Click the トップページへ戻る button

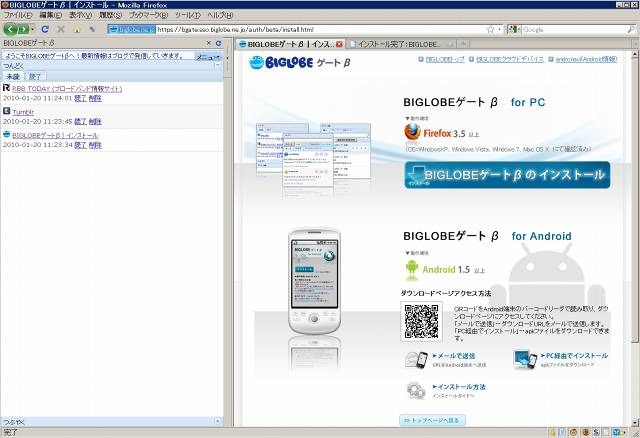432,420
